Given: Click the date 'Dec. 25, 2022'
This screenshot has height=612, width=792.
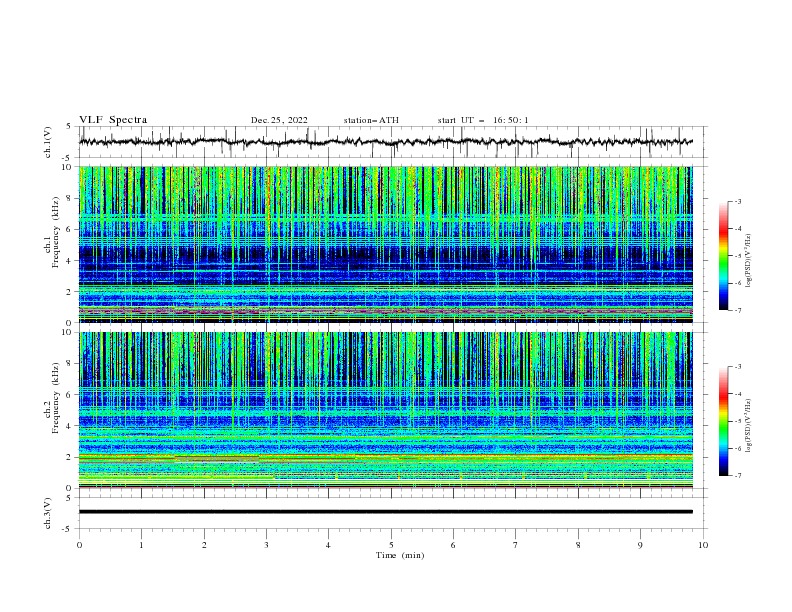Looking at the screenshot, I should pos(279,120).
